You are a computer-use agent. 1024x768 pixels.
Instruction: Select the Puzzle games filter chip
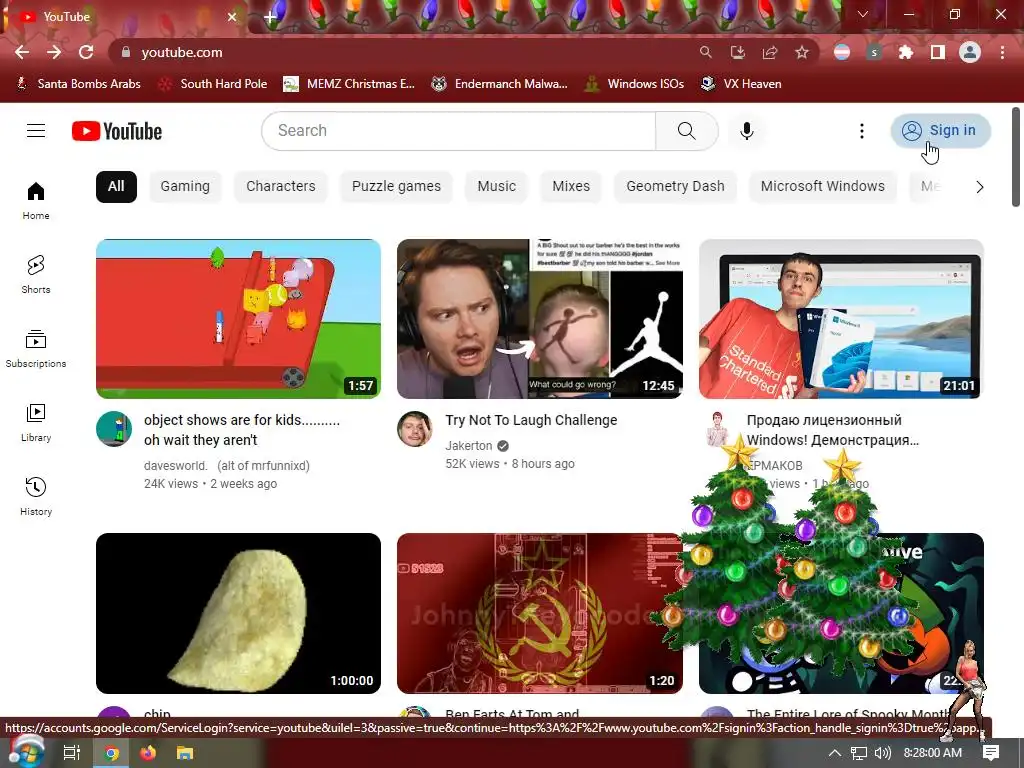click(396, 187)
